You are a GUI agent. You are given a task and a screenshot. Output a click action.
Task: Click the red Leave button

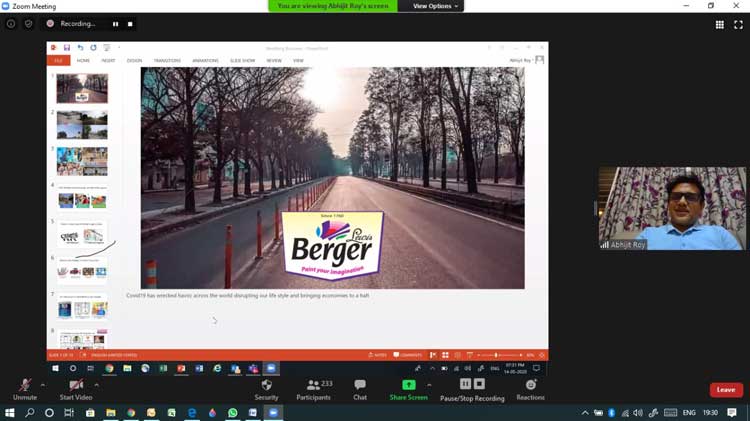tap(726, 390)
